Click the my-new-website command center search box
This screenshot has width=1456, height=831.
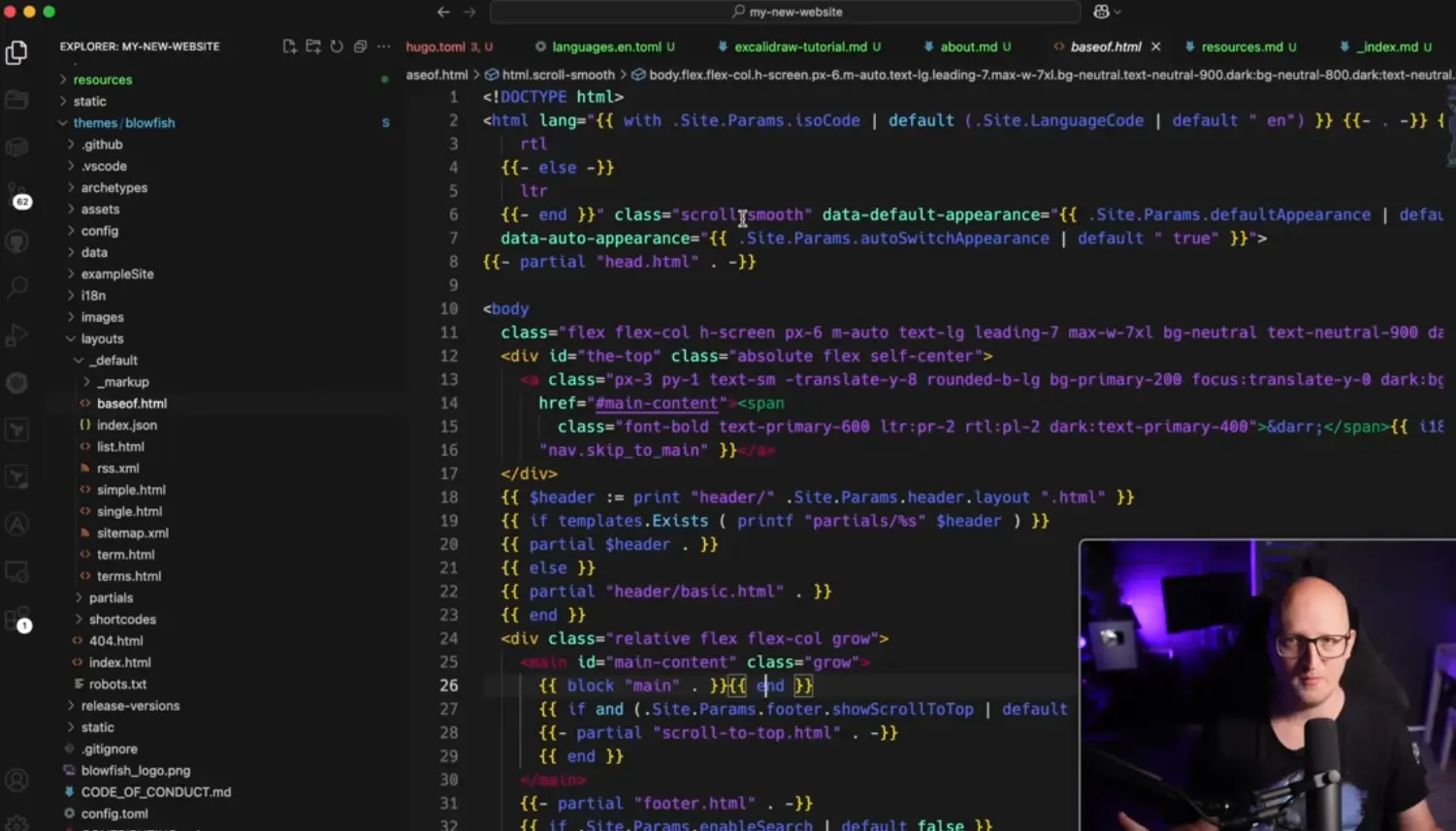coord(785,12)
